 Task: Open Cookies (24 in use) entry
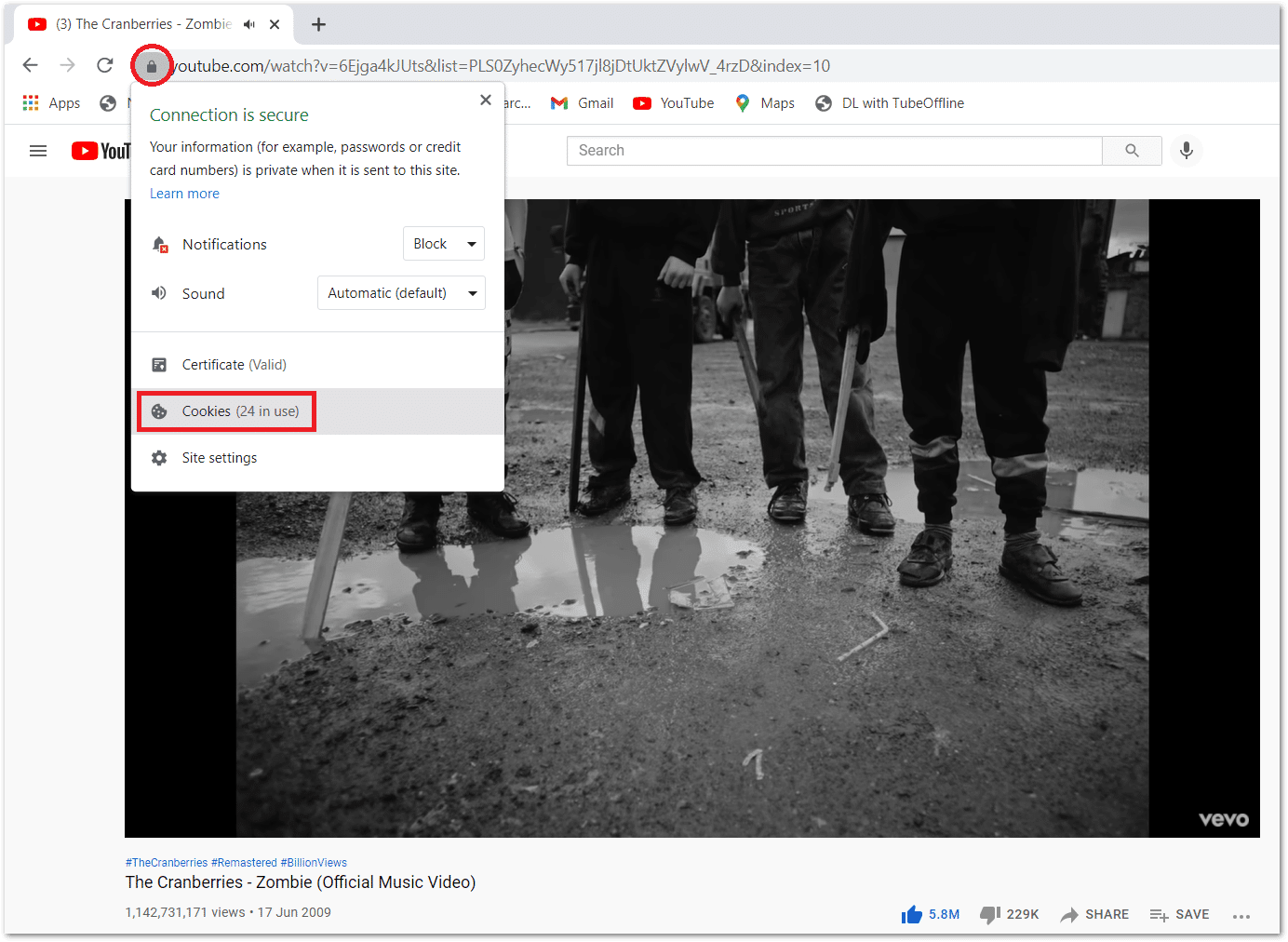[x=317, y=411]
